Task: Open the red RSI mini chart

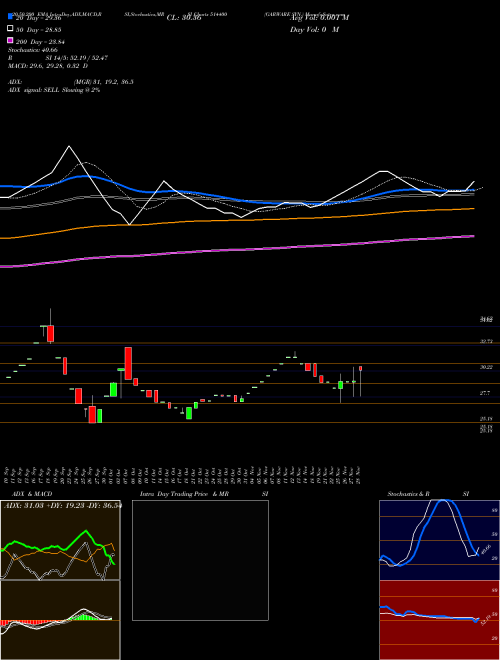Action: coord(440,620)
